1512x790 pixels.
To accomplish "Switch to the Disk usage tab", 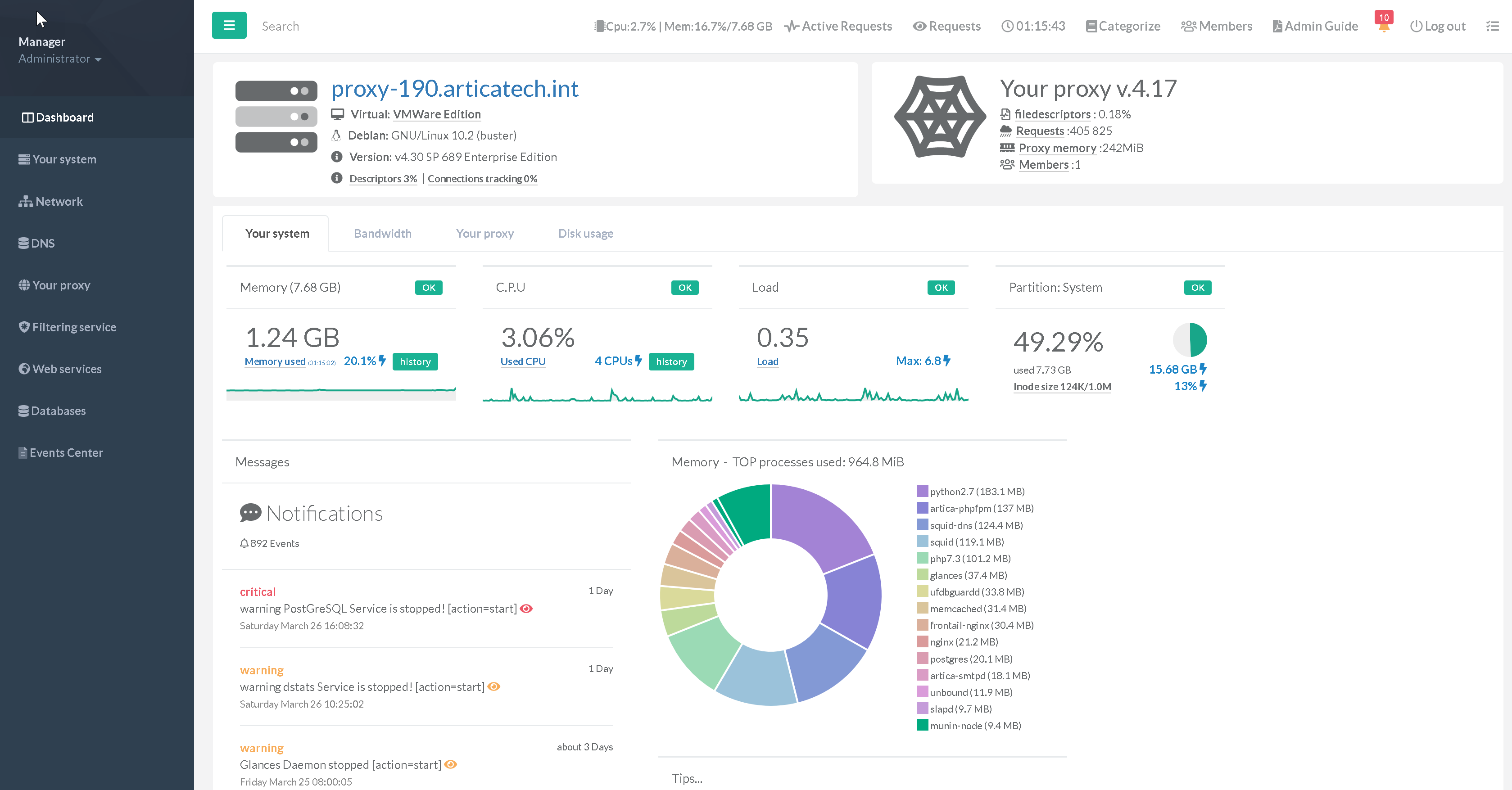I will tap(585, 233).
